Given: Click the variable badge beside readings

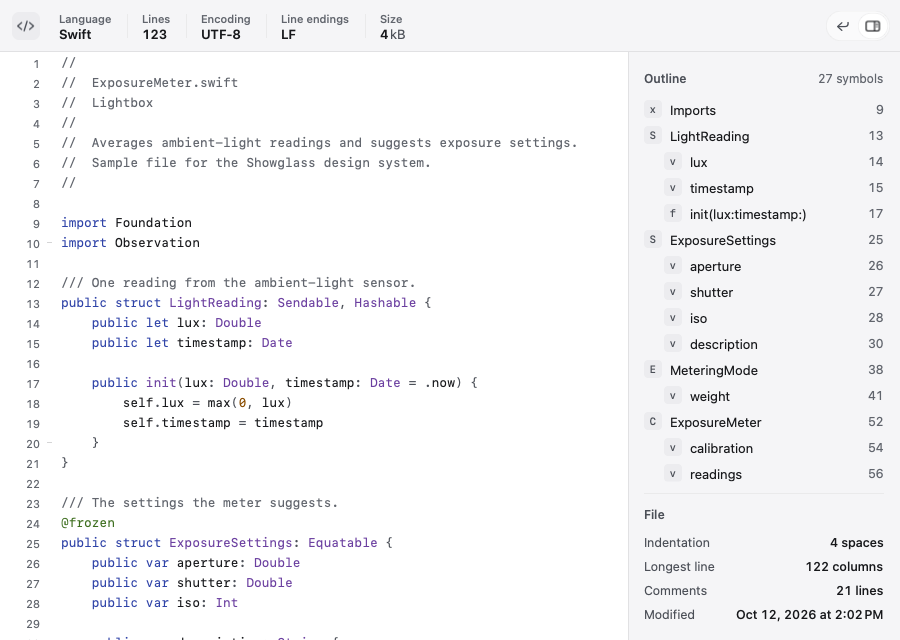Looking at the screenshot, I should [x=673, y=474].
